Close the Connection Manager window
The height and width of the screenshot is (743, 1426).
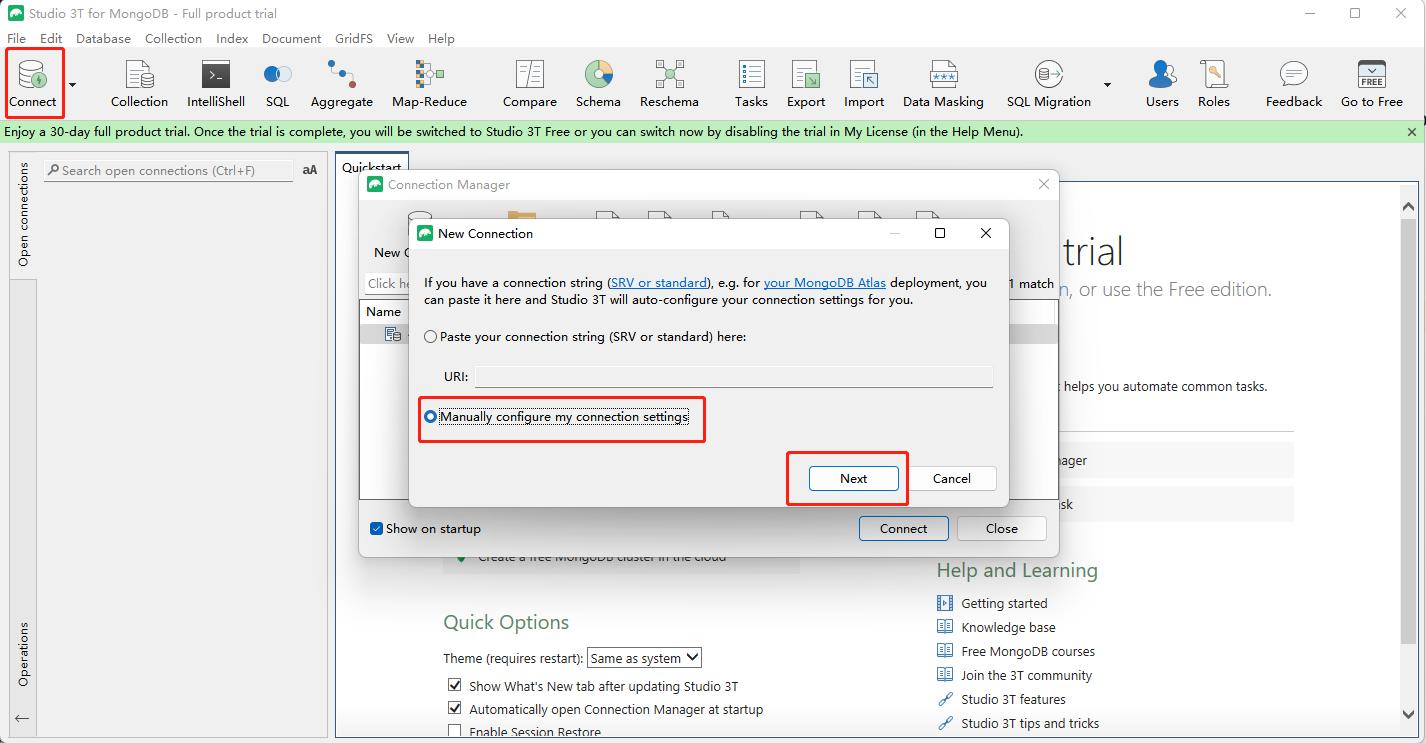[x=1044, y=184]
